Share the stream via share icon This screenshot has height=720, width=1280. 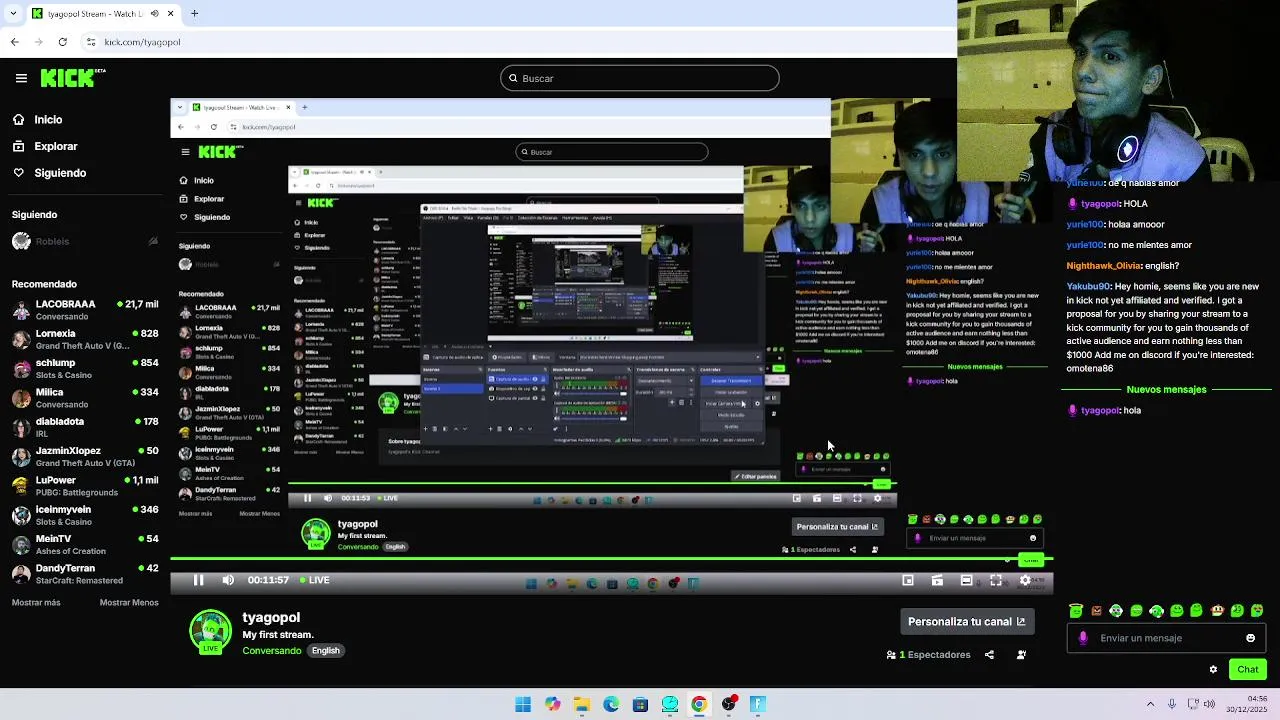(989, 655)
